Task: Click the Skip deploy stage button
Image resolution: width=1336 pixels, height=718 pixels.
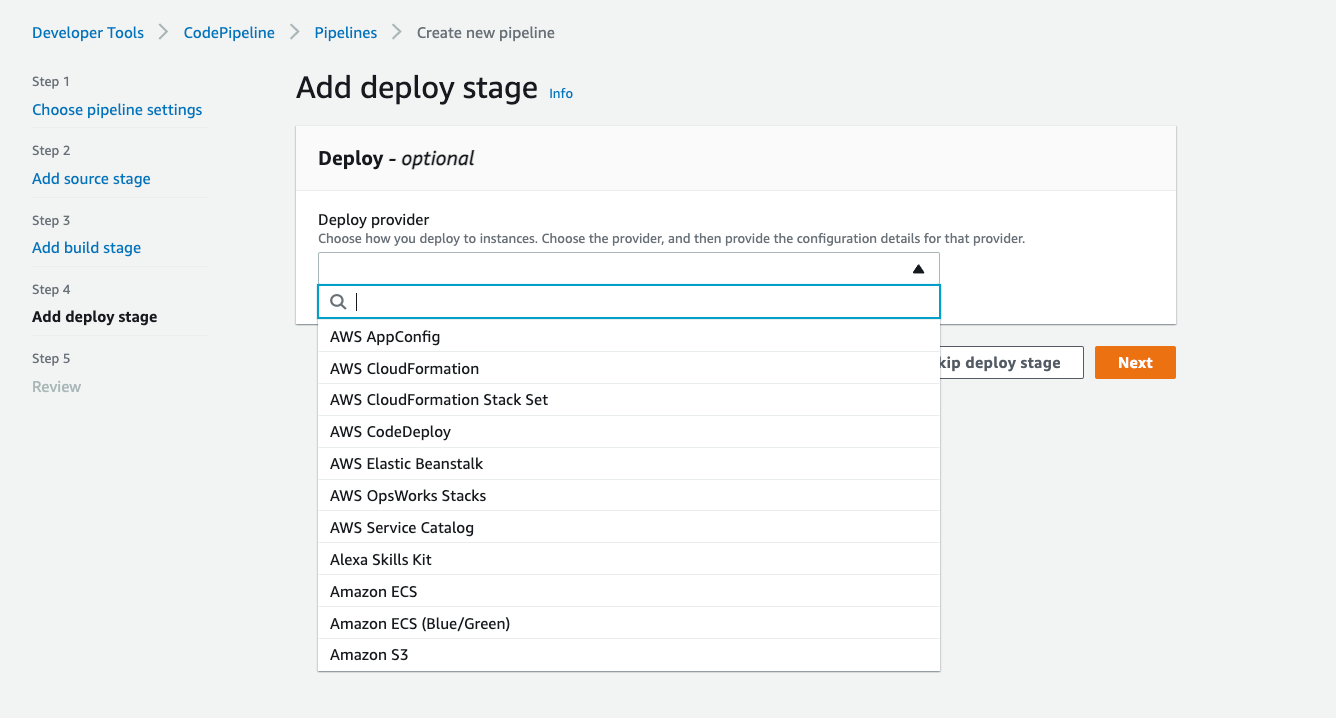Action: point(1011,363)
